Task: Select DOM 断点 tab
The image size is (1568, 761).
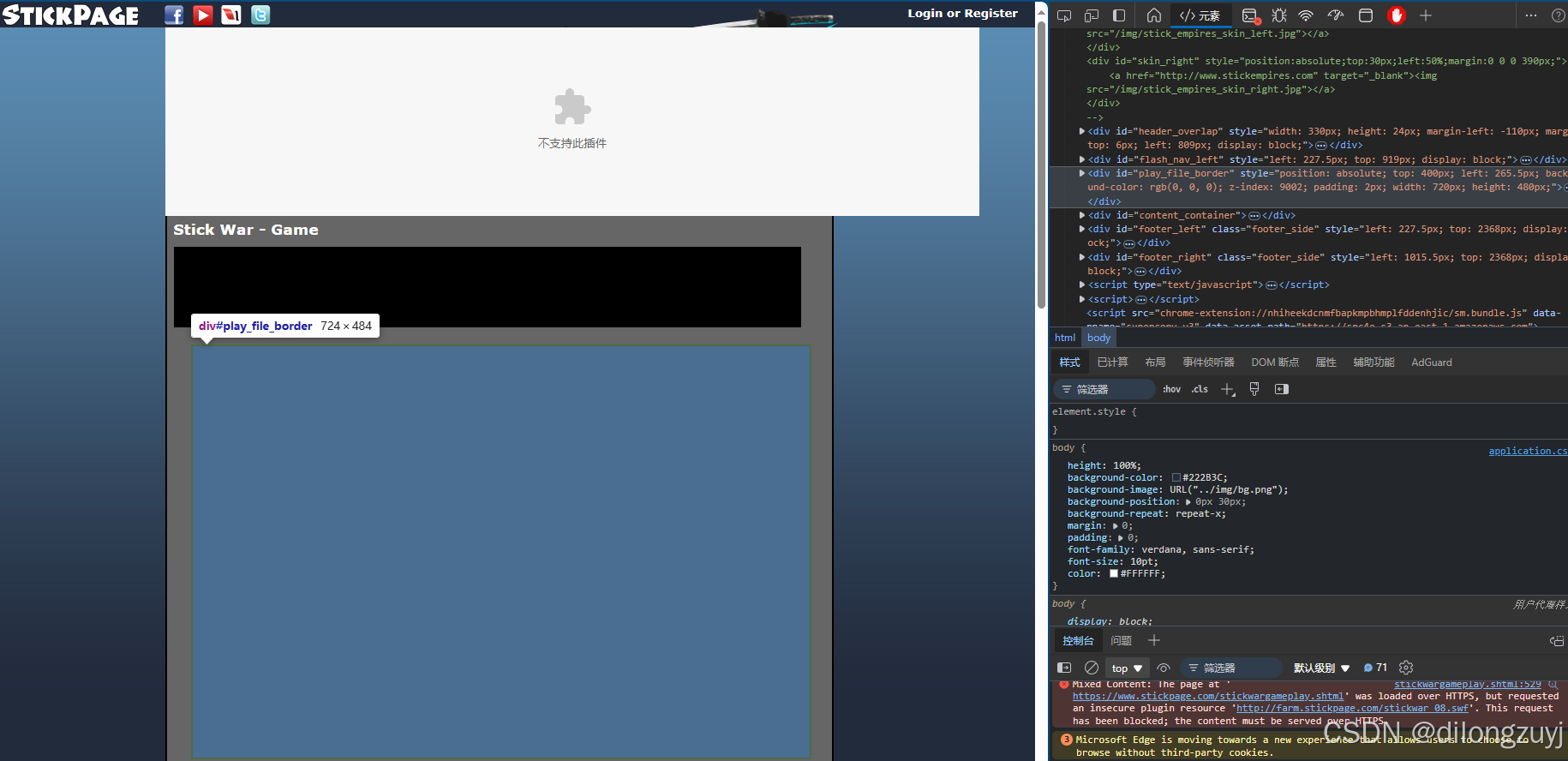Action: [x=1275, y=363]
